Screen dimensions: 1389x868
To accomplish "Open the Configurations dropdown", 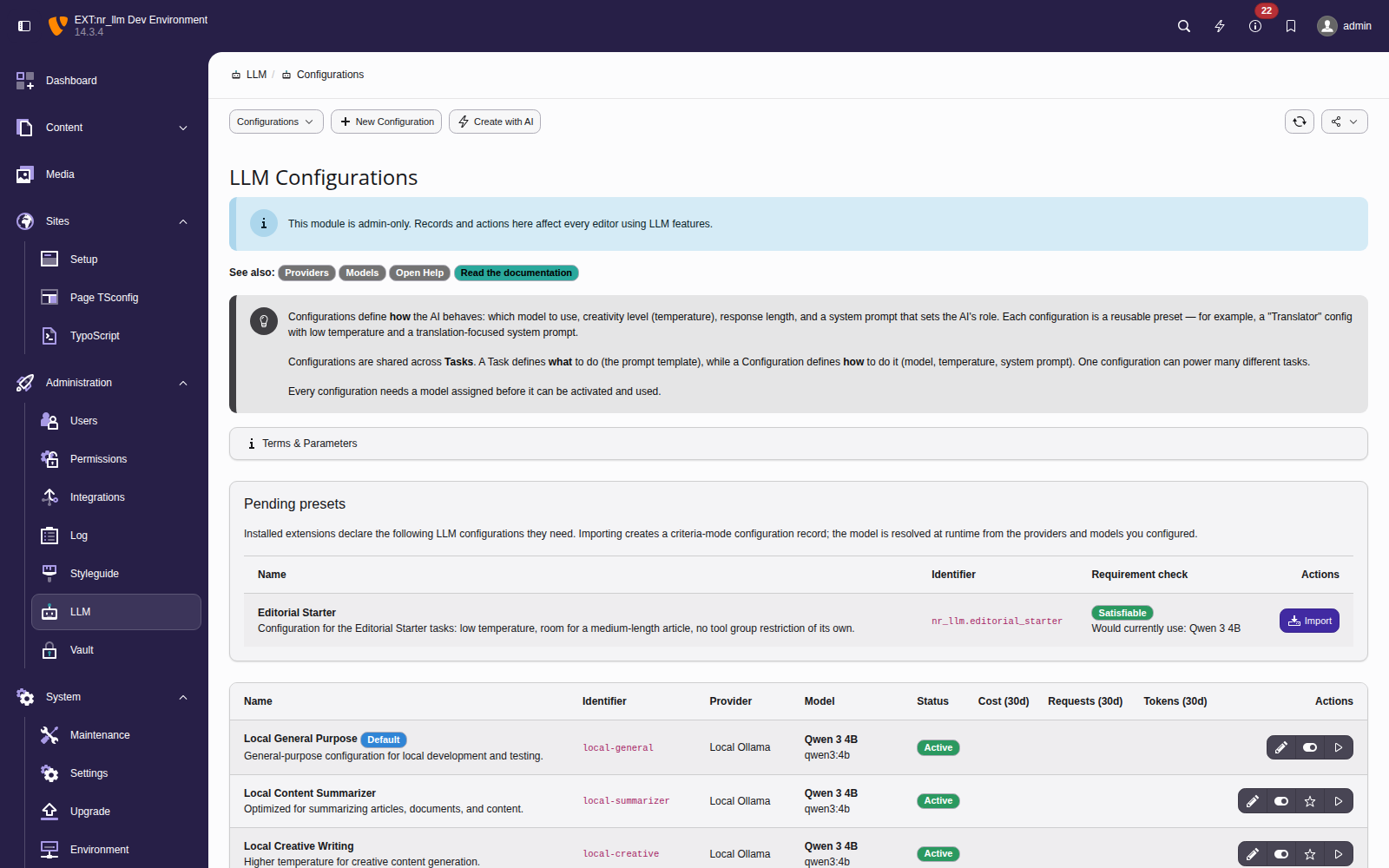I will point(276,122).
